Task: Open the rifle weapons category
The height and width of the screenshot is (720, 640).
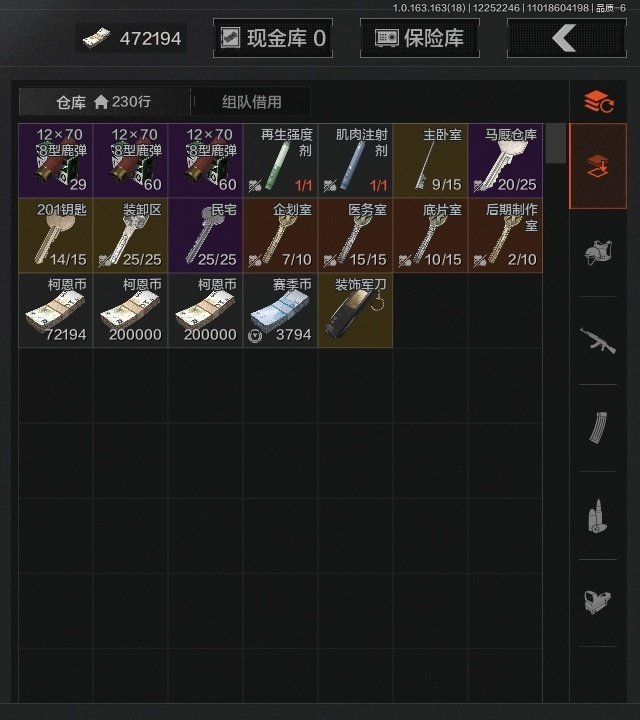Action: [598, 340]
